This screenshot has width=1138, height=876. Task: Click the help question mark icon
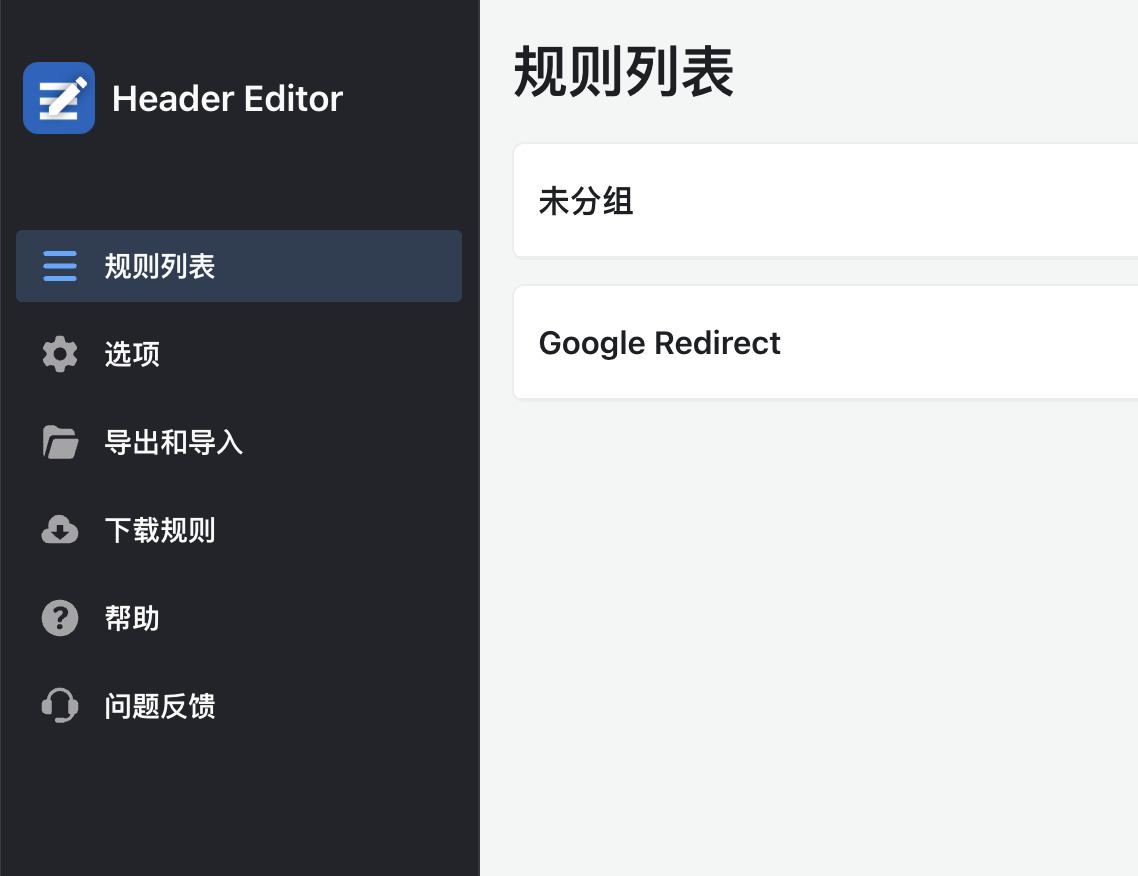click(60, 618)
